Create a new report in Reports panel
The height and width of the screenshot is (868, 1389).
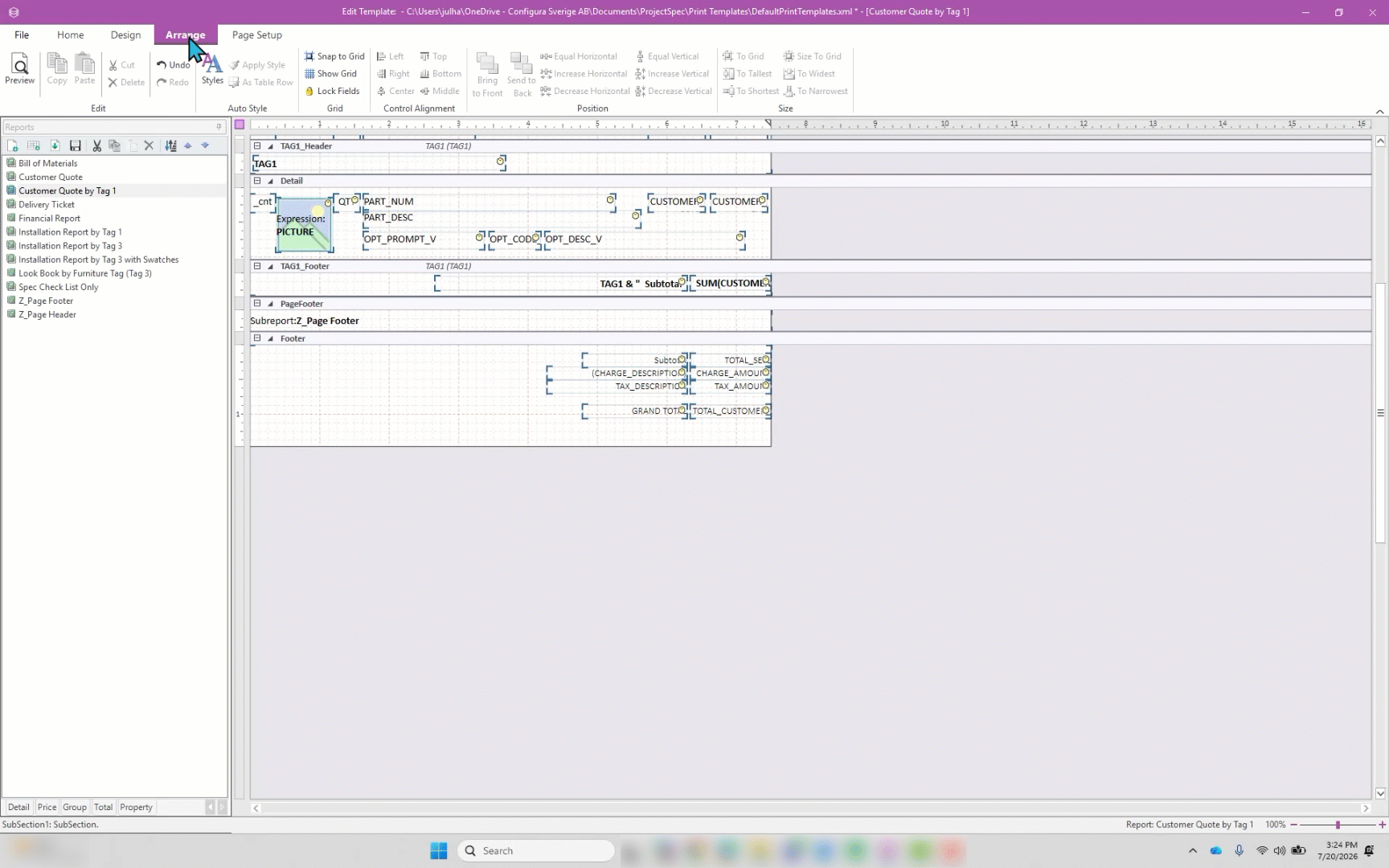point(13,145)
